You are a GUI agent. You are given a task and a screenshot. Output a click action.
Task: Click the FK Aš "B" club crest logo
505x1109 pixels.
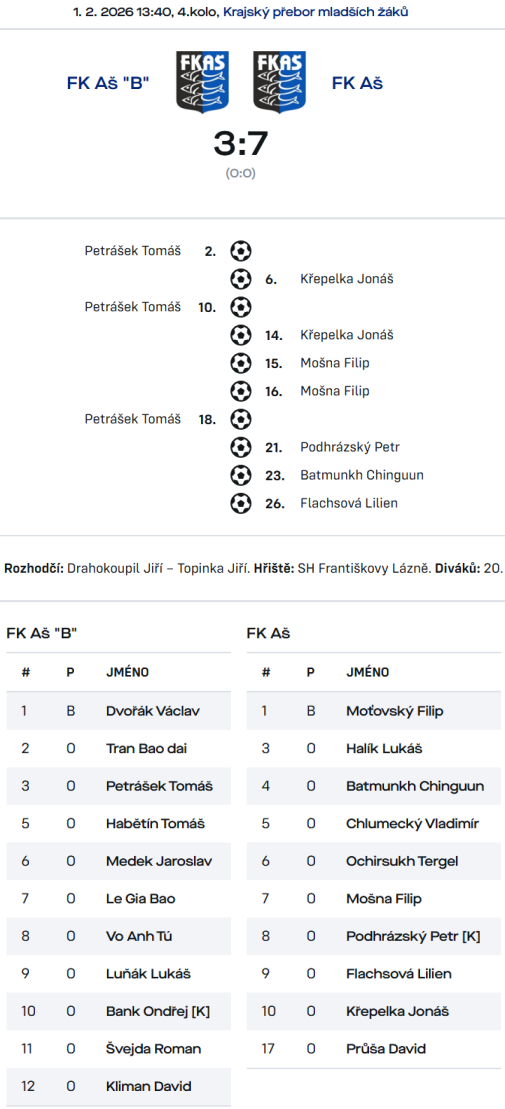[x=202, y=82]
